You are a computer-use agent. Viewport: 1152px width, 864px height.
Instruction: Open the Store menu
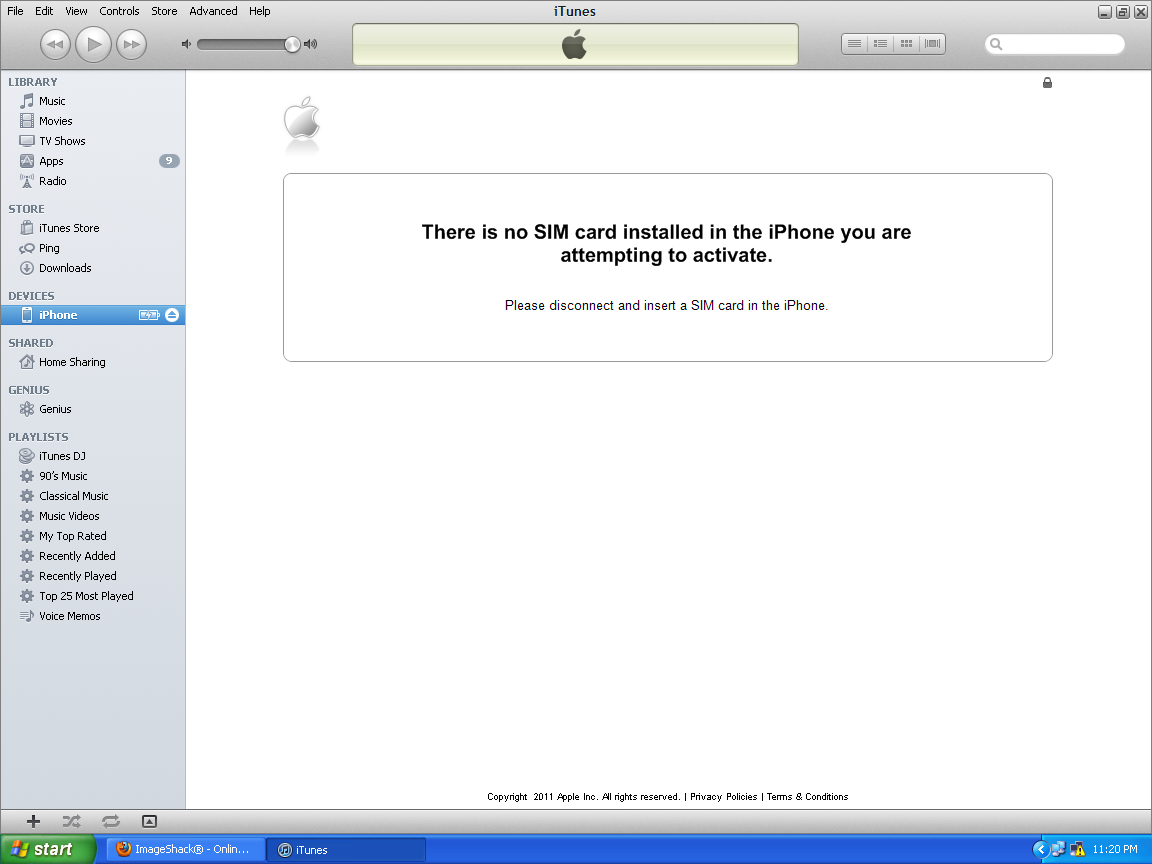(164, 11)
